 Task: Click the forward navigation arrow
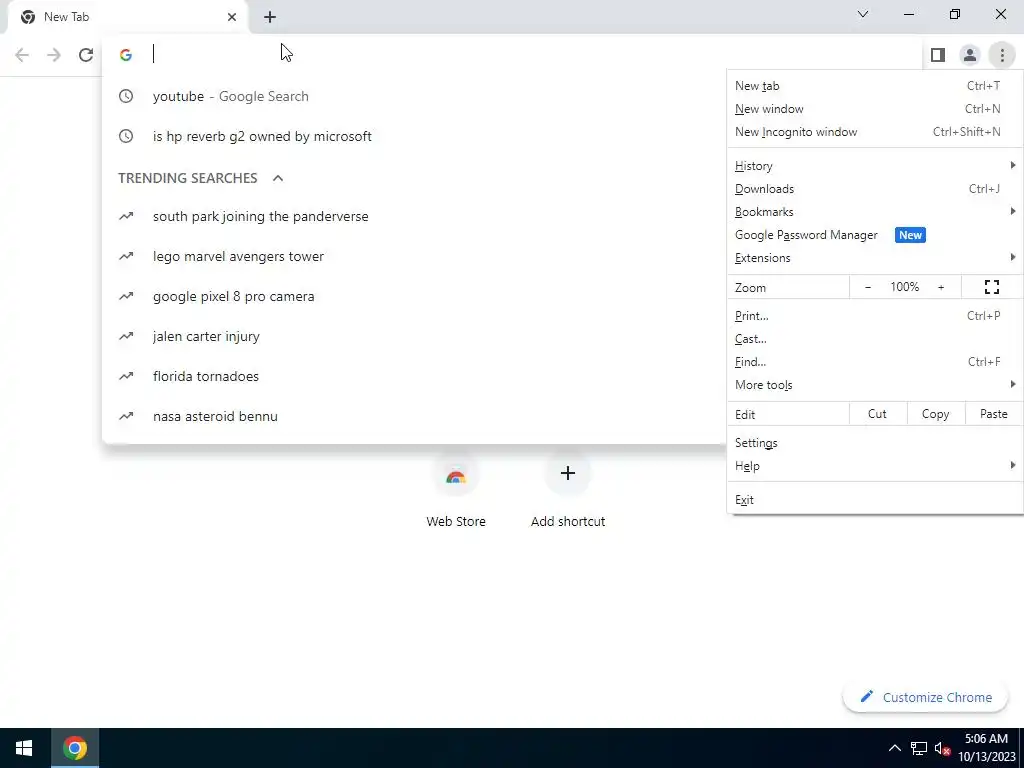54,55
